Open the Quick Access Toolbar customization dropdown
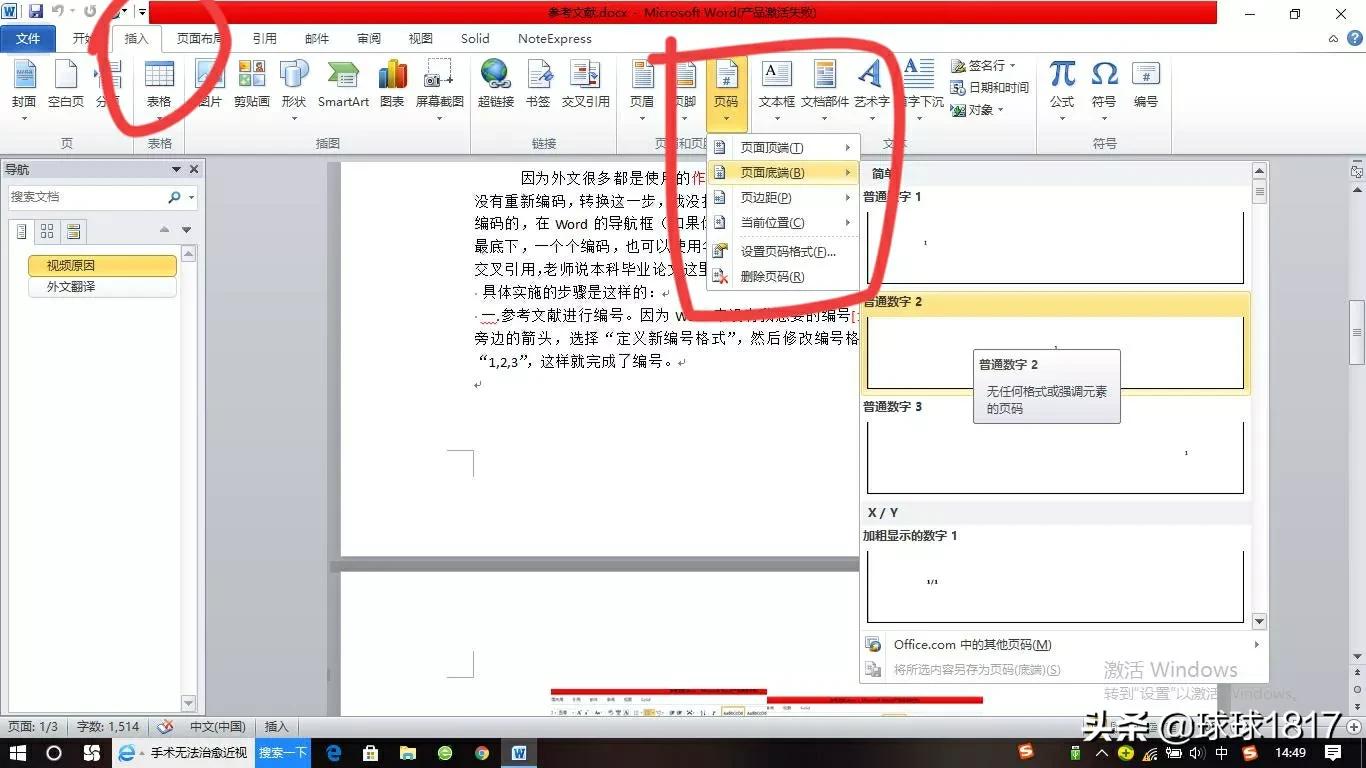The image size is (1366, 768). click(140, 11)
